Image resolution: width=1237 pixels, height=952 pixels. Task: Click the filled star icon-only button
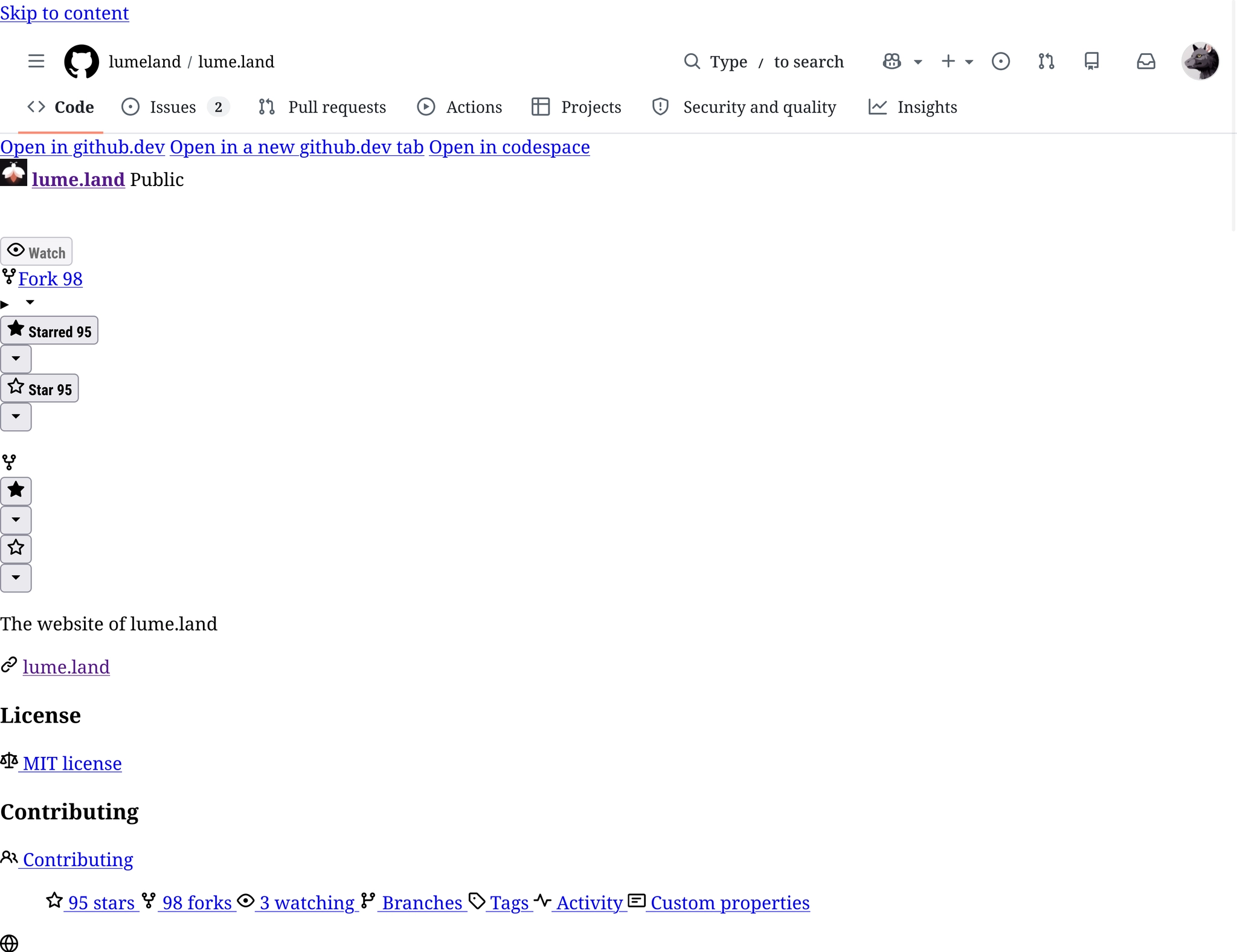[16, 490]
